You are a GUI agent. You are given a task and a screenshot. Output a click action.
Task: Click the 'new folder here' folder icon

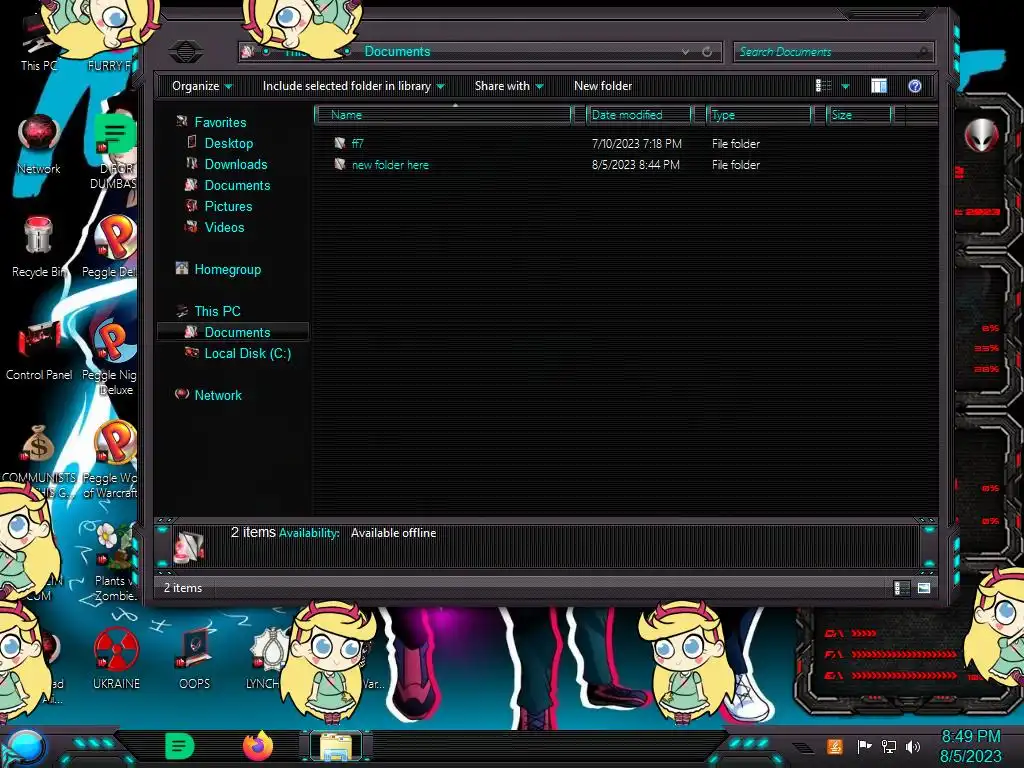pos(340,165)
